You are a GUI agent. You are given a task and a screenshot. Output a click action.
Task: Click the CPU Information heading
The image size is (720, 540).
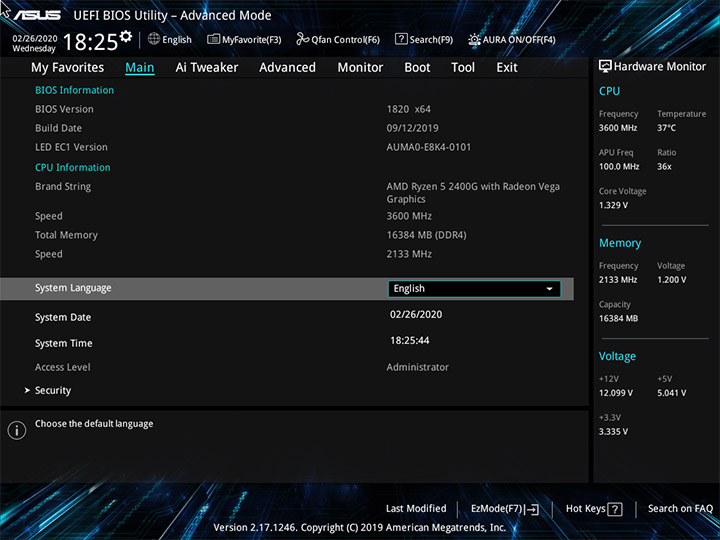point(73,168)
